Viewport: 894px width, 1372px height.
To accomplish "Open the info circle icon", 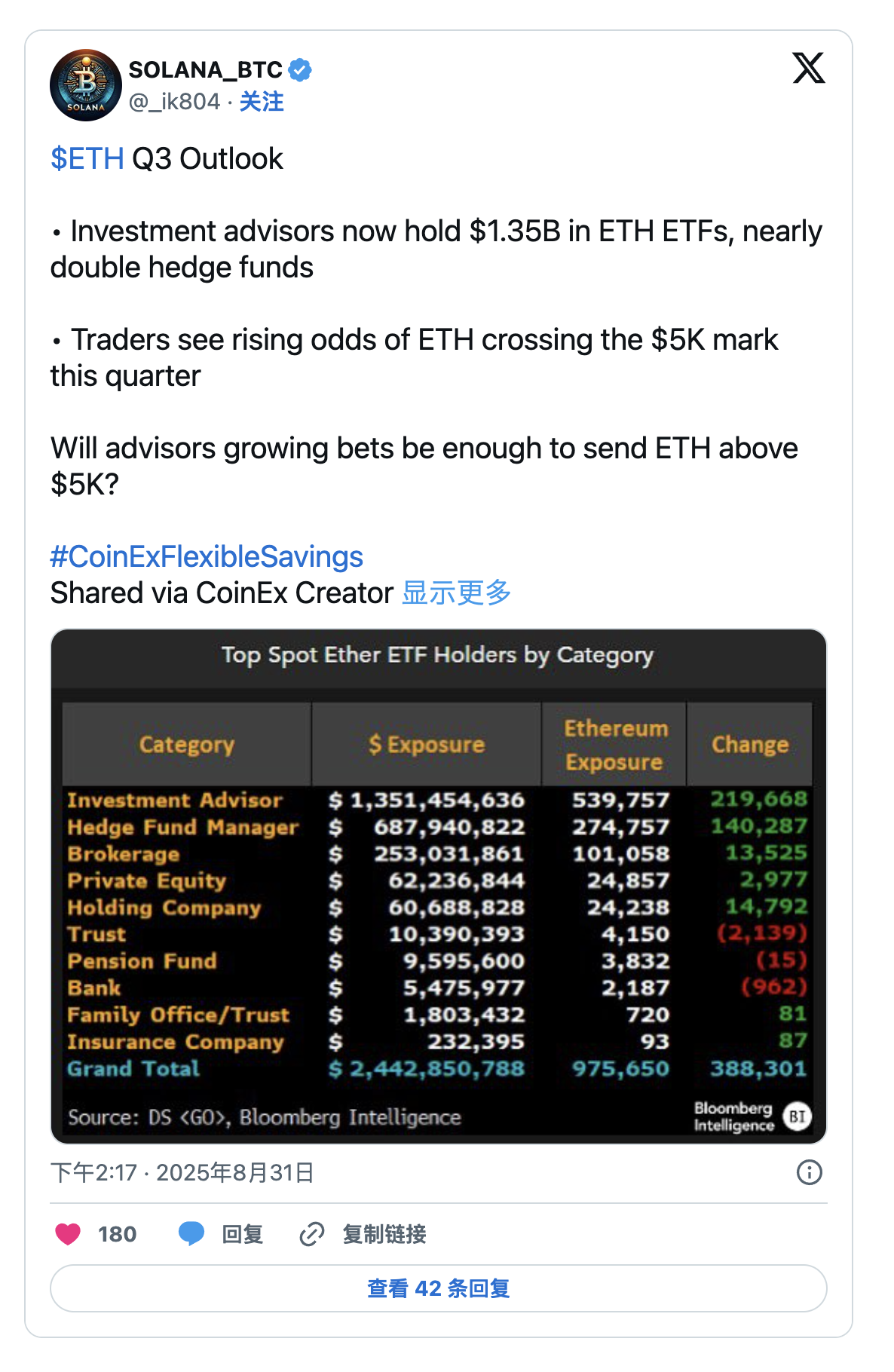I will pyautogui.click(x=809, y=1172).
